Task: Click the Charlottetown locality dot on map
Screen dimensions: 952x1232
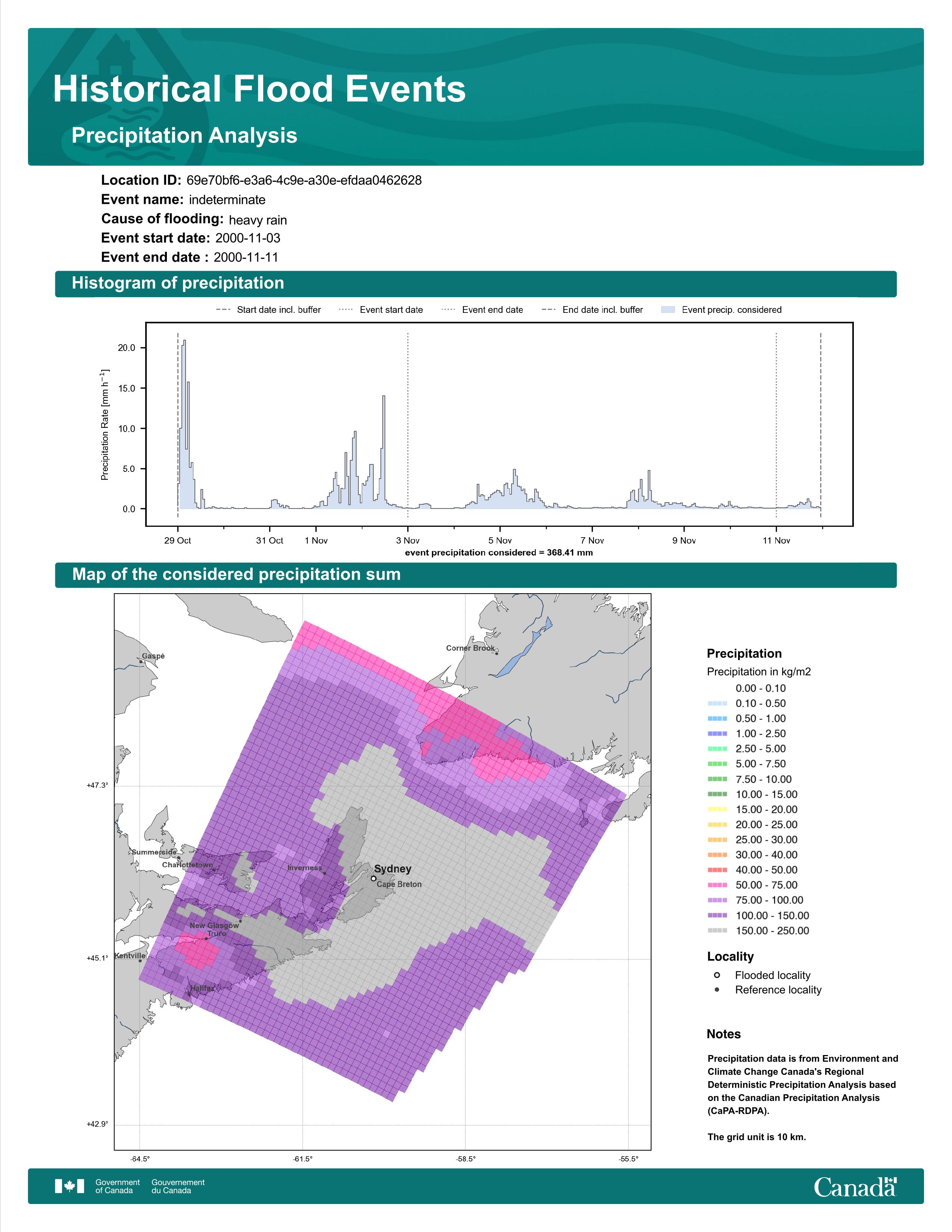Action: pos(214,870)
